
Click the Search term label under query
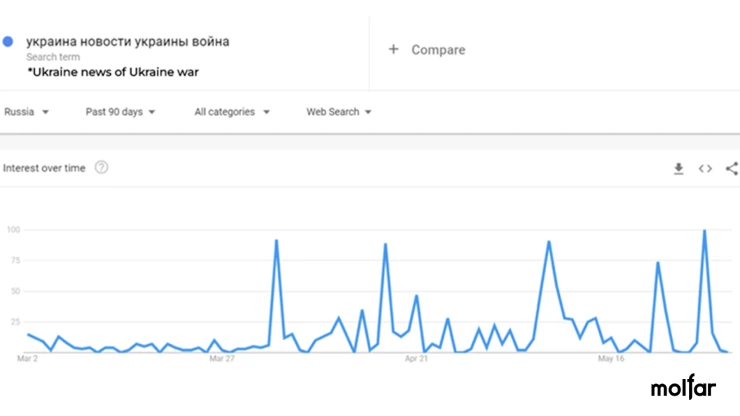[x=53, y=57]
